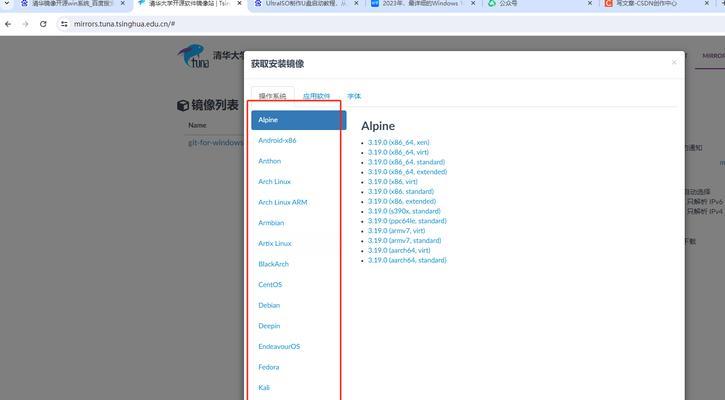Download 3.19.0 (armv7, standard) image
The height and width of the screenshot is (400, 725).
(x=405, y=240)
